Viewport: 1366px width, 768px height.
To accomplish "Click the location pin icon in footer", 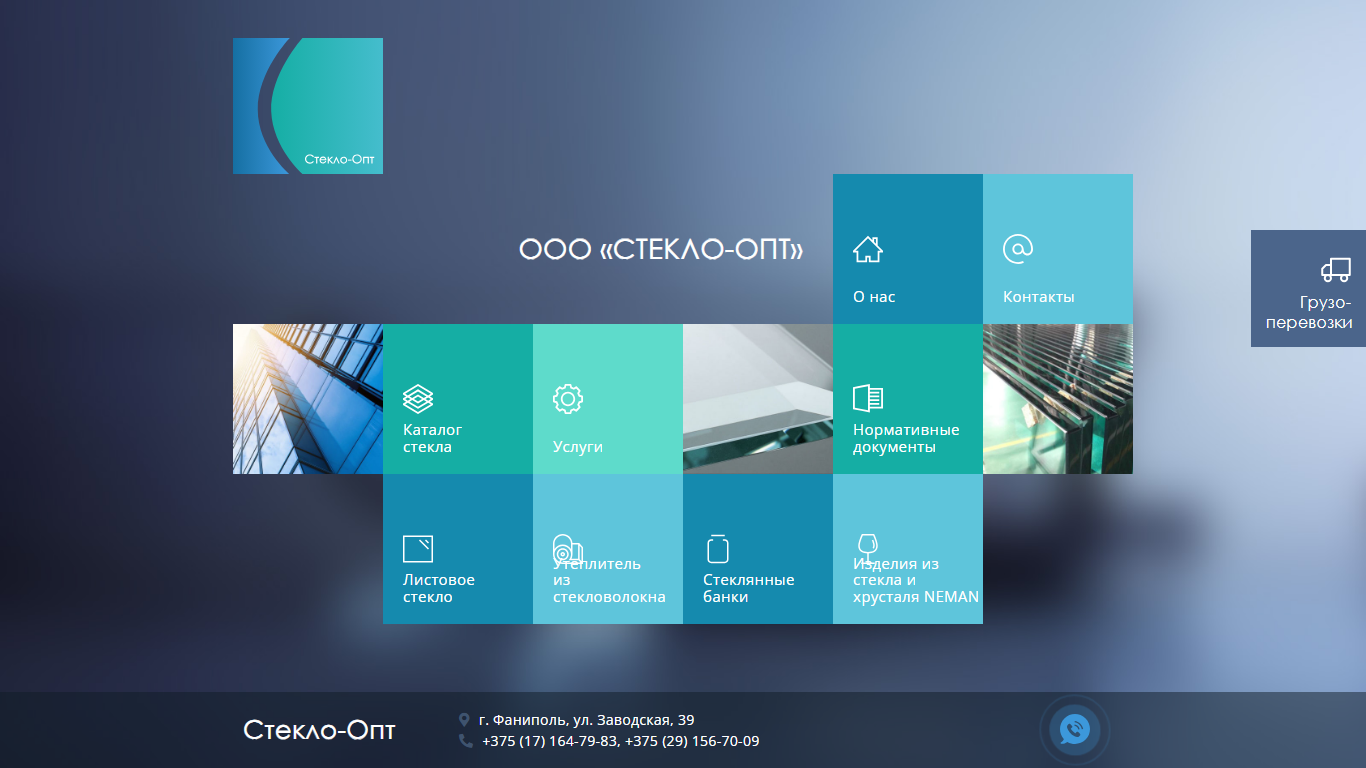I will click(x=464, y=720).
